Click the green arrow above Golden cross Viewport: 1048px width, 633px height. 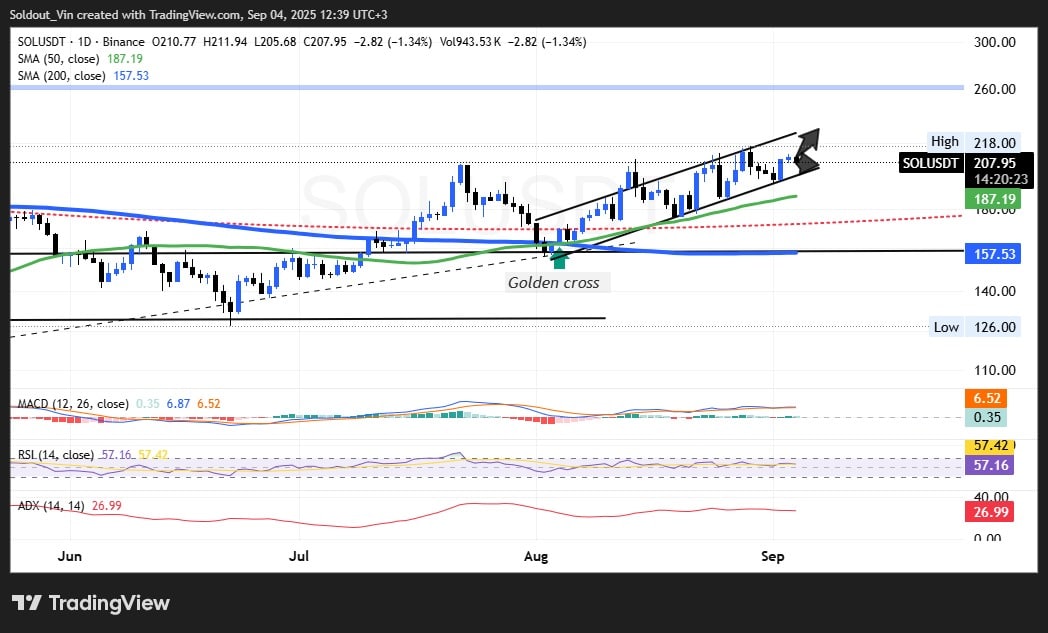click(559, 260)
